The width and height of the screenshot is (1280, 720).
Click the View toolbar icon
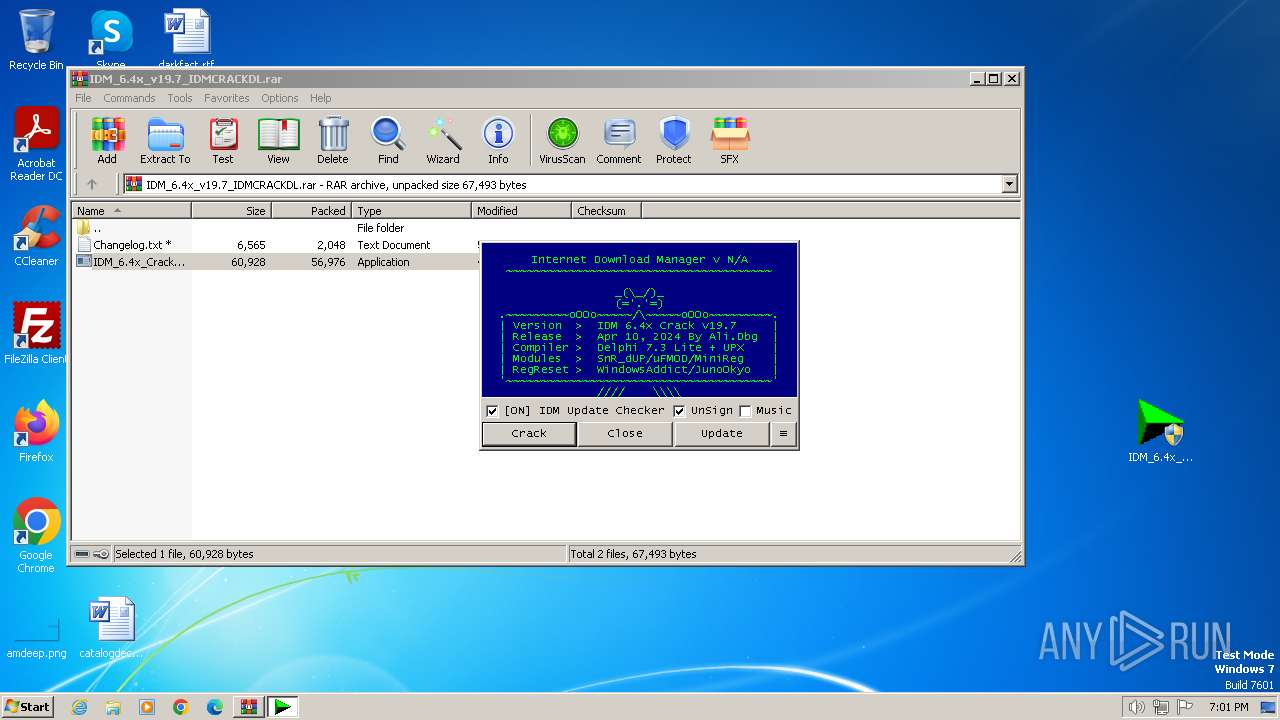pos(278,141)
